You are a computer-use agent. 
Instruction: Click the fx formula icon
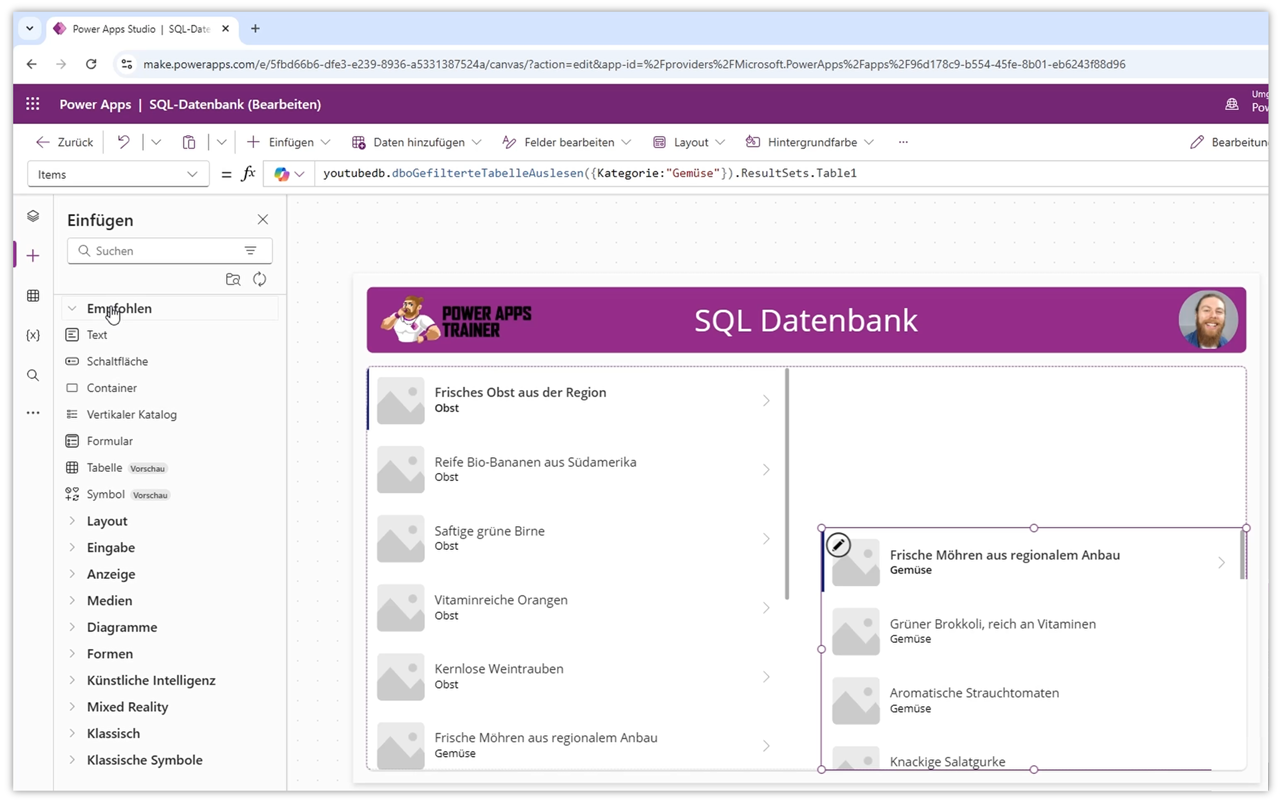point(249,174)
